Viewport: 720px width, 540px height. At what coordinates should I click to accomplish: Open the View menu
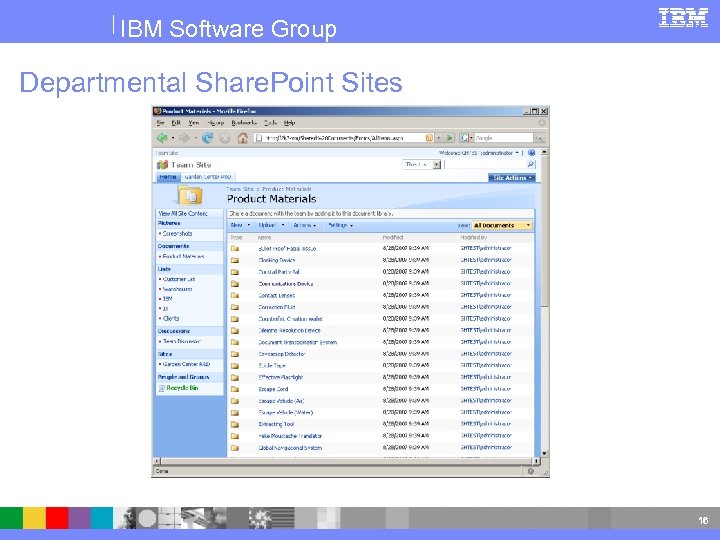tap(193, 123)
